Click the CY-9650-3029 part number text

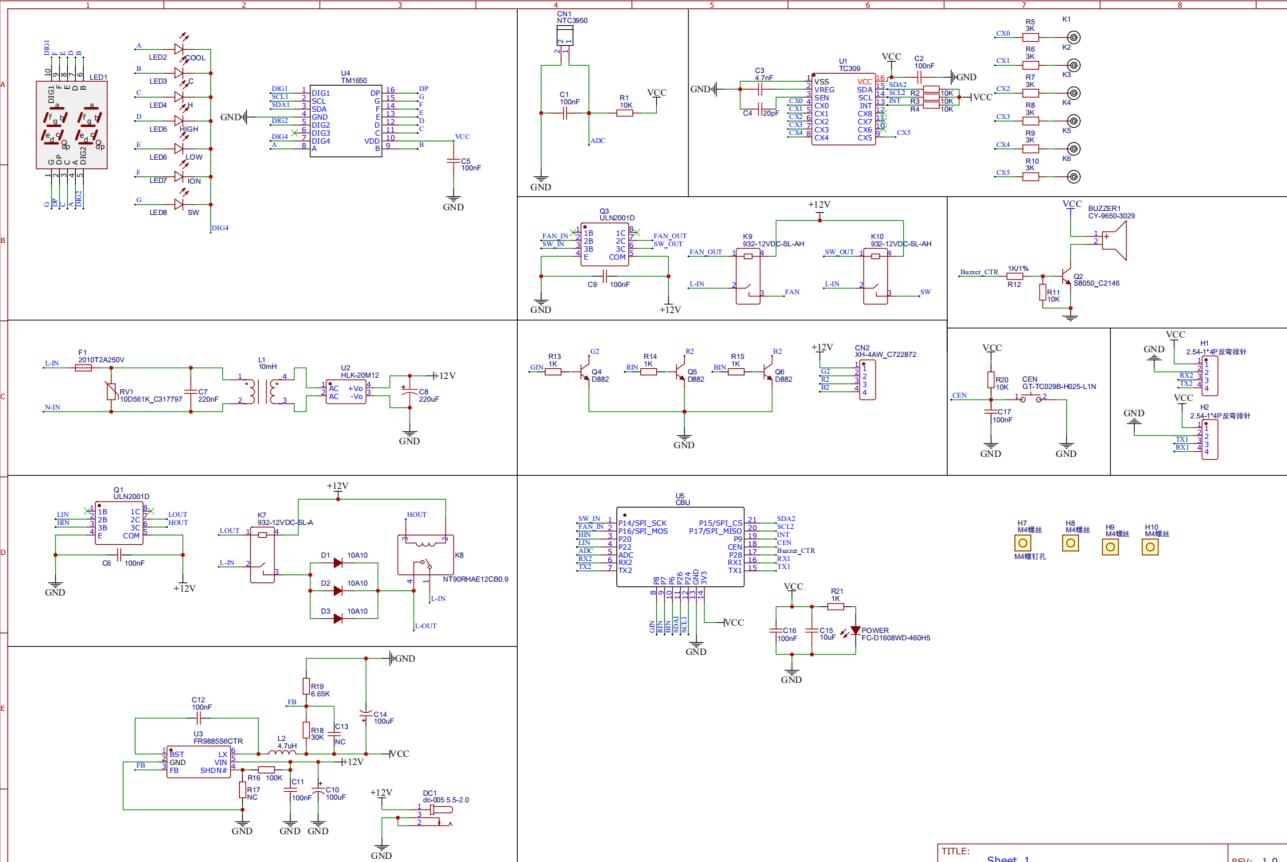pyautogui.click(x=1112, y=216)
